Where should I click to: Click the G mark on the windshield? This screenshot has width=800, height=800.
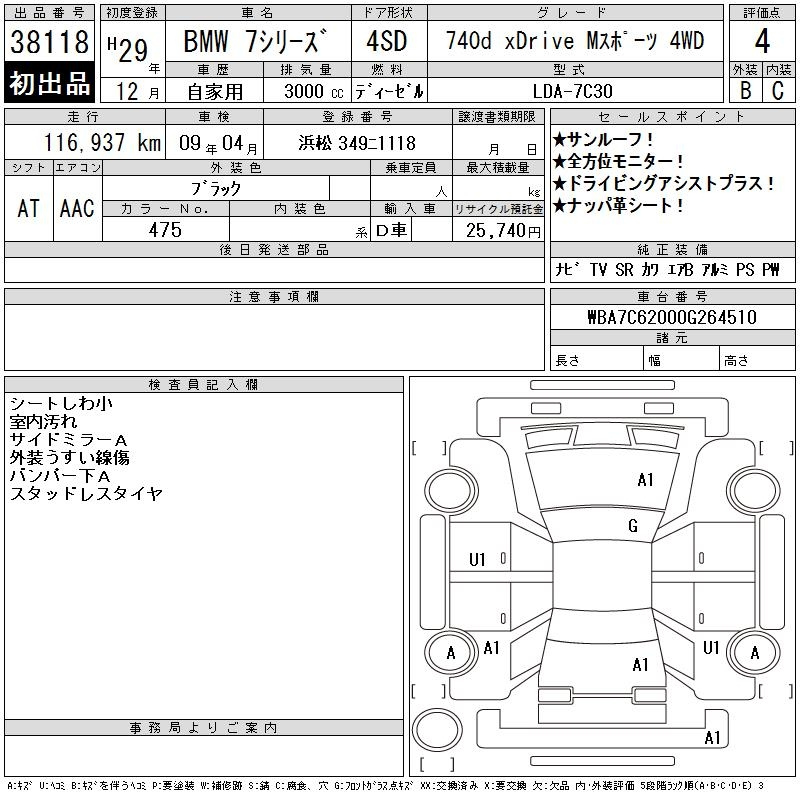632,526
